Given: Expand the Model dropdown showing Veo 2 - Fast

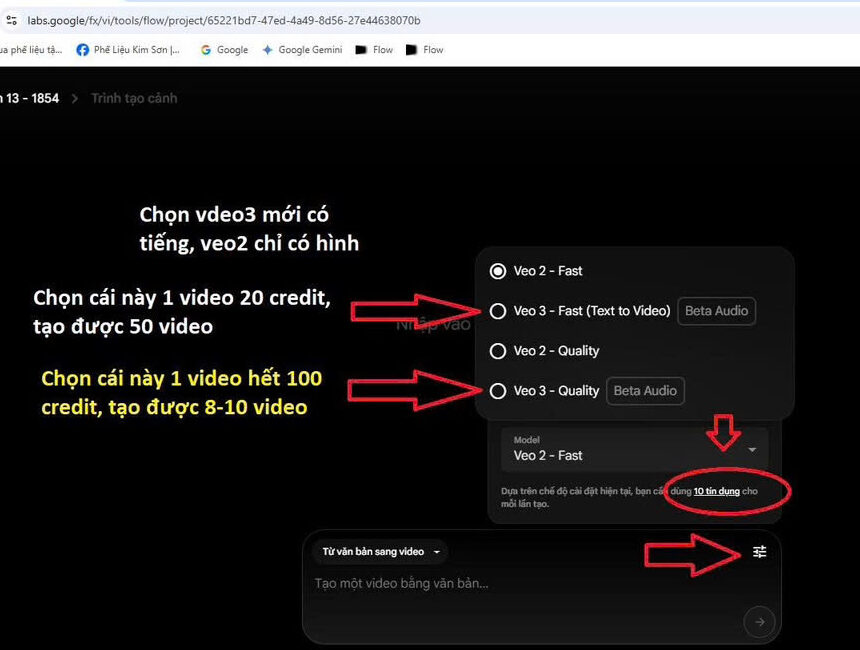Looking at the screenshot, I should pyautogui.click(x=635, y=449).
